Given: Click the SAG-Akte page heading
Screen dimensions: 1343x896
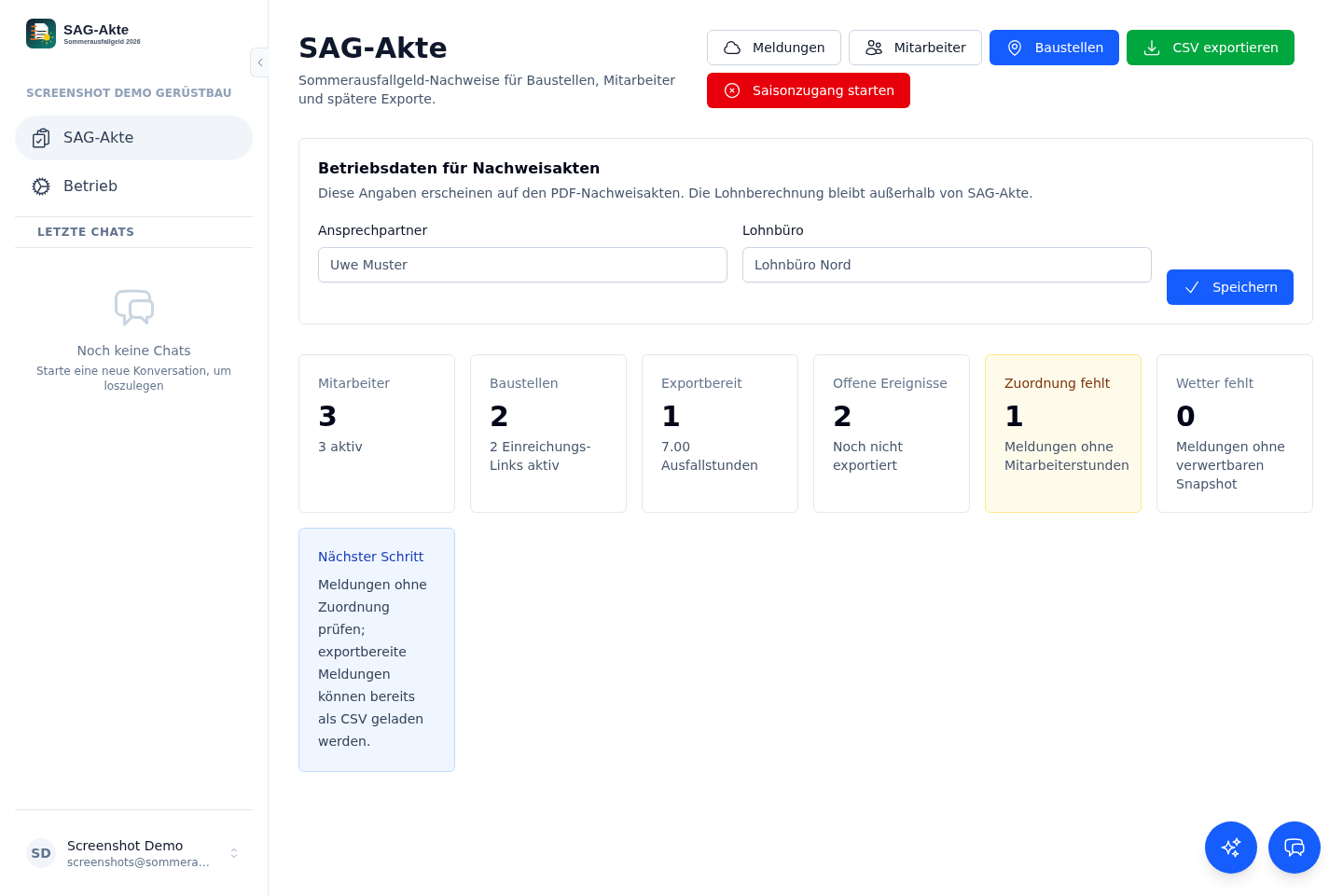Looking at the screenshot, I should [x=373, y=48].
